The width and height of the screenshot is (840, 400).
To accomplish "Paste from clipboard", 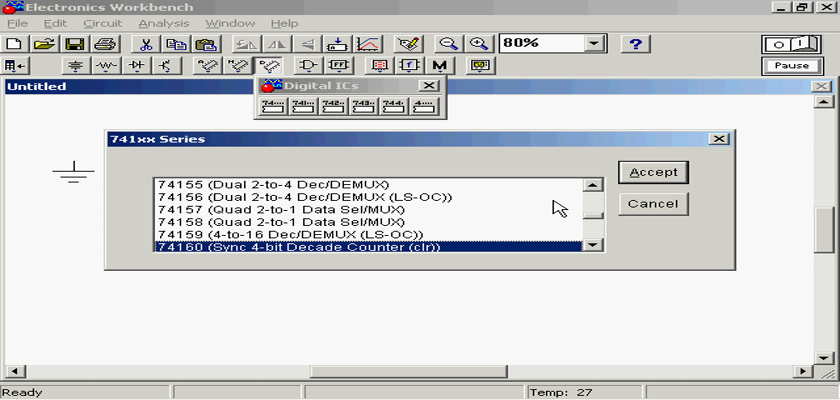I will click(206, 44).
